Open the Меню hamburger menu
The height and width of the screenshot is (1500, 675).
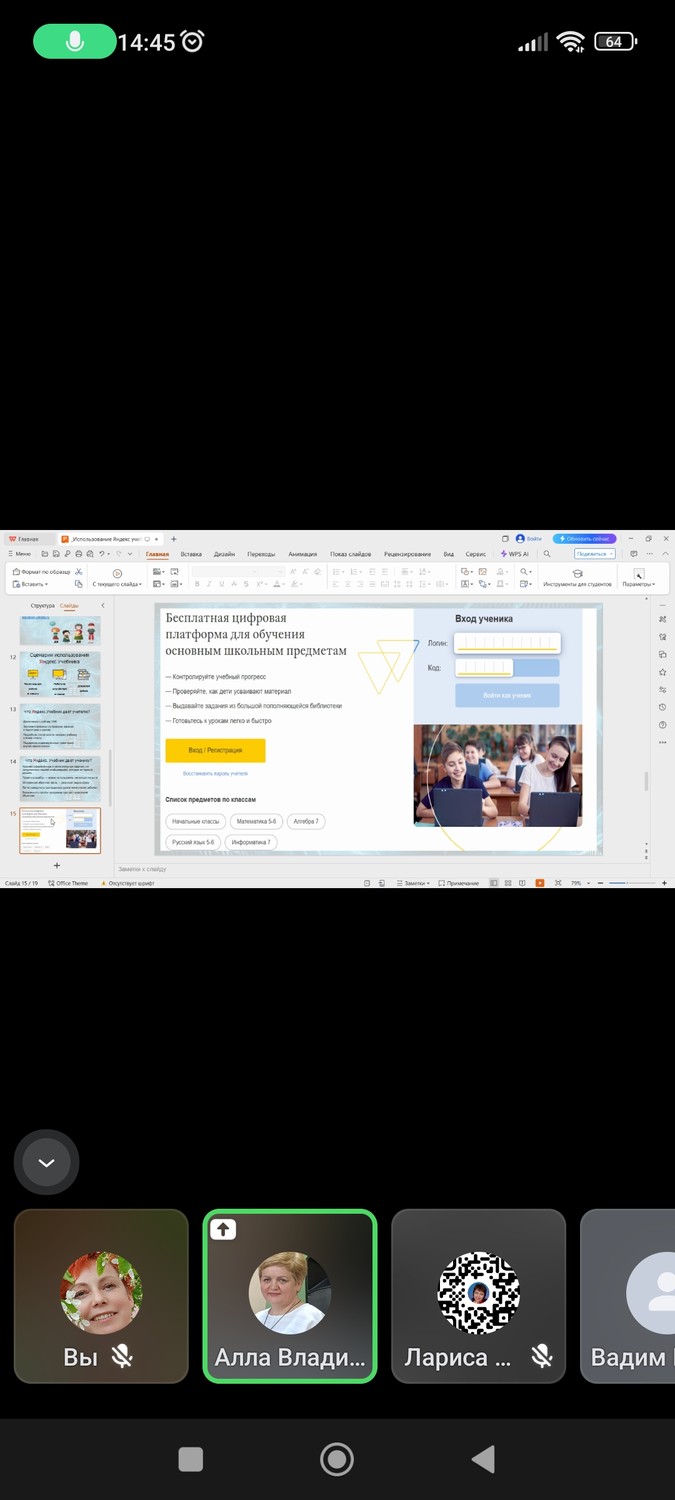[x=19, y=554]
